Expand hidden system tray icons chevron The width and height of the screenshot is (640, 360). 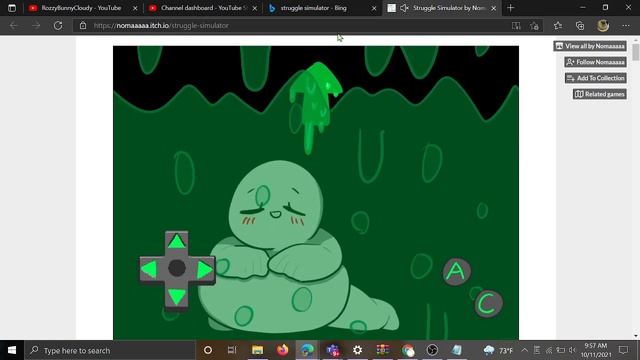pos(524,350)
